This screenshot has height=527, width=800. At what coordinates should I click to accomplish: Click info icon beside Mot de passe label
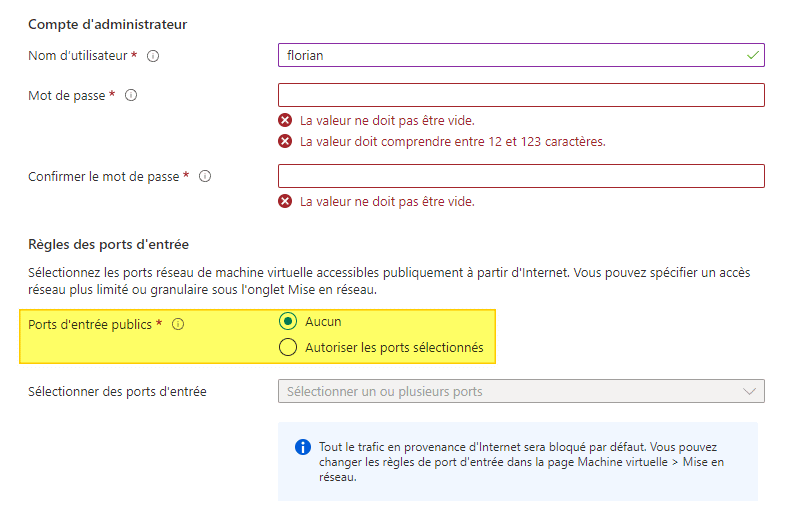131,96
